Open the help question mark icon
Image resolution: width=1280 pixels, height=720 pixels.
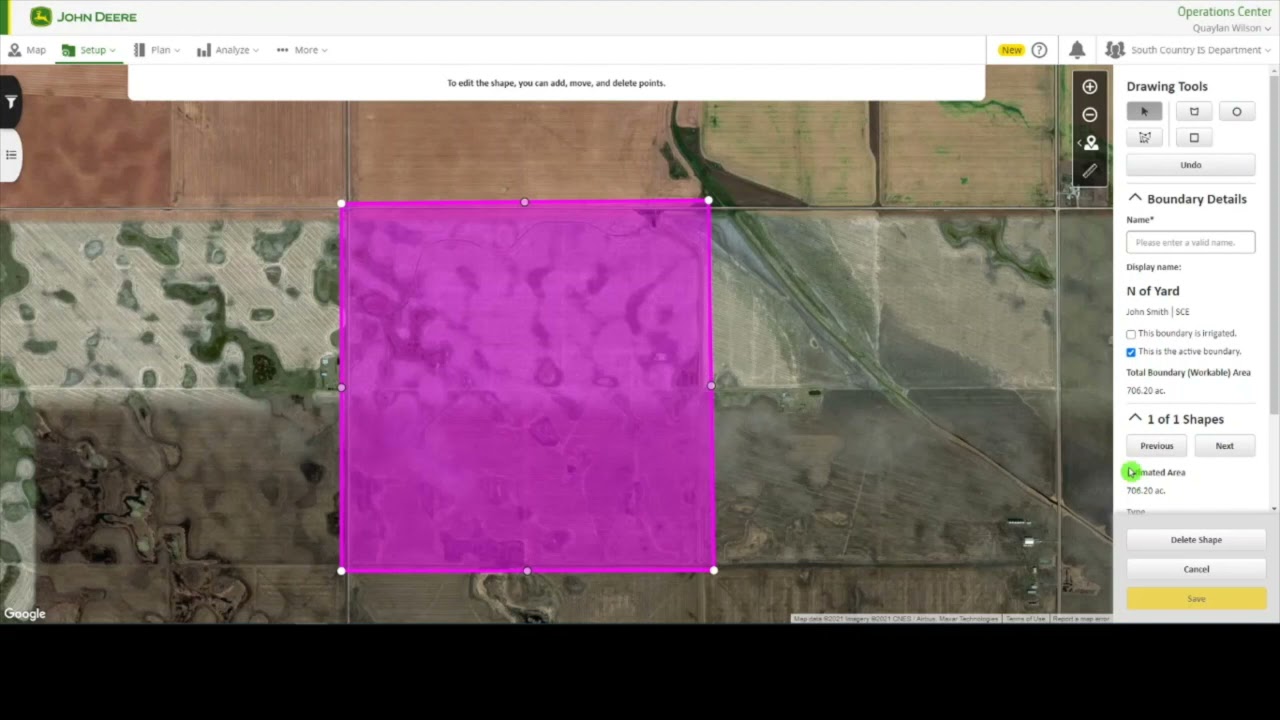point(1039,50)
